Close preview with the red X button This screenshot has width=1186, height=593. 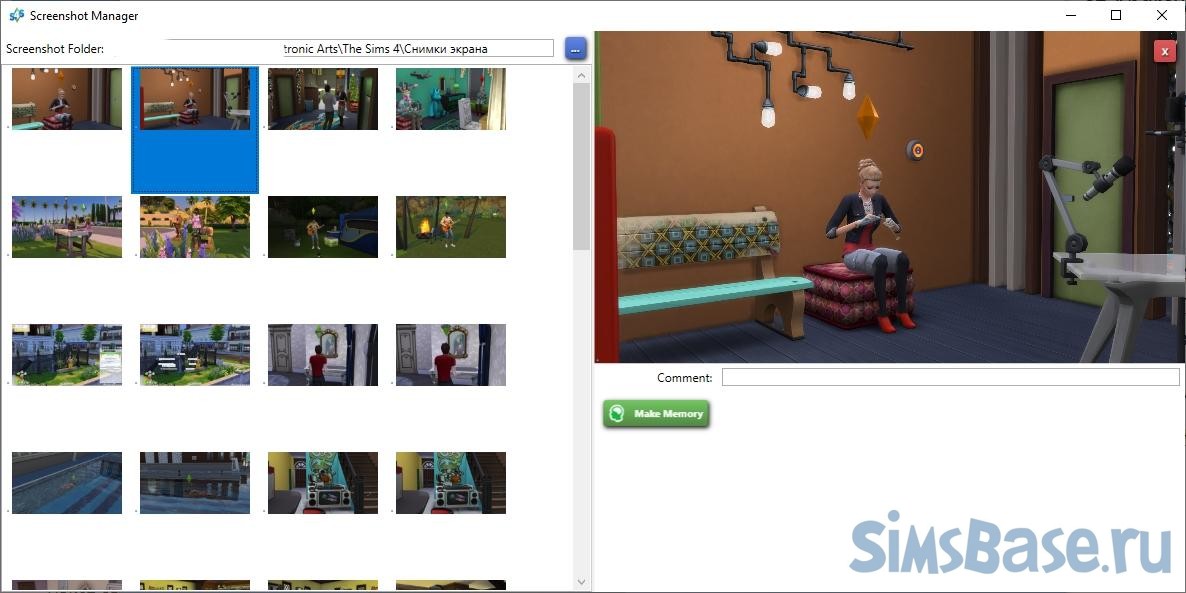coord(1164,52)
